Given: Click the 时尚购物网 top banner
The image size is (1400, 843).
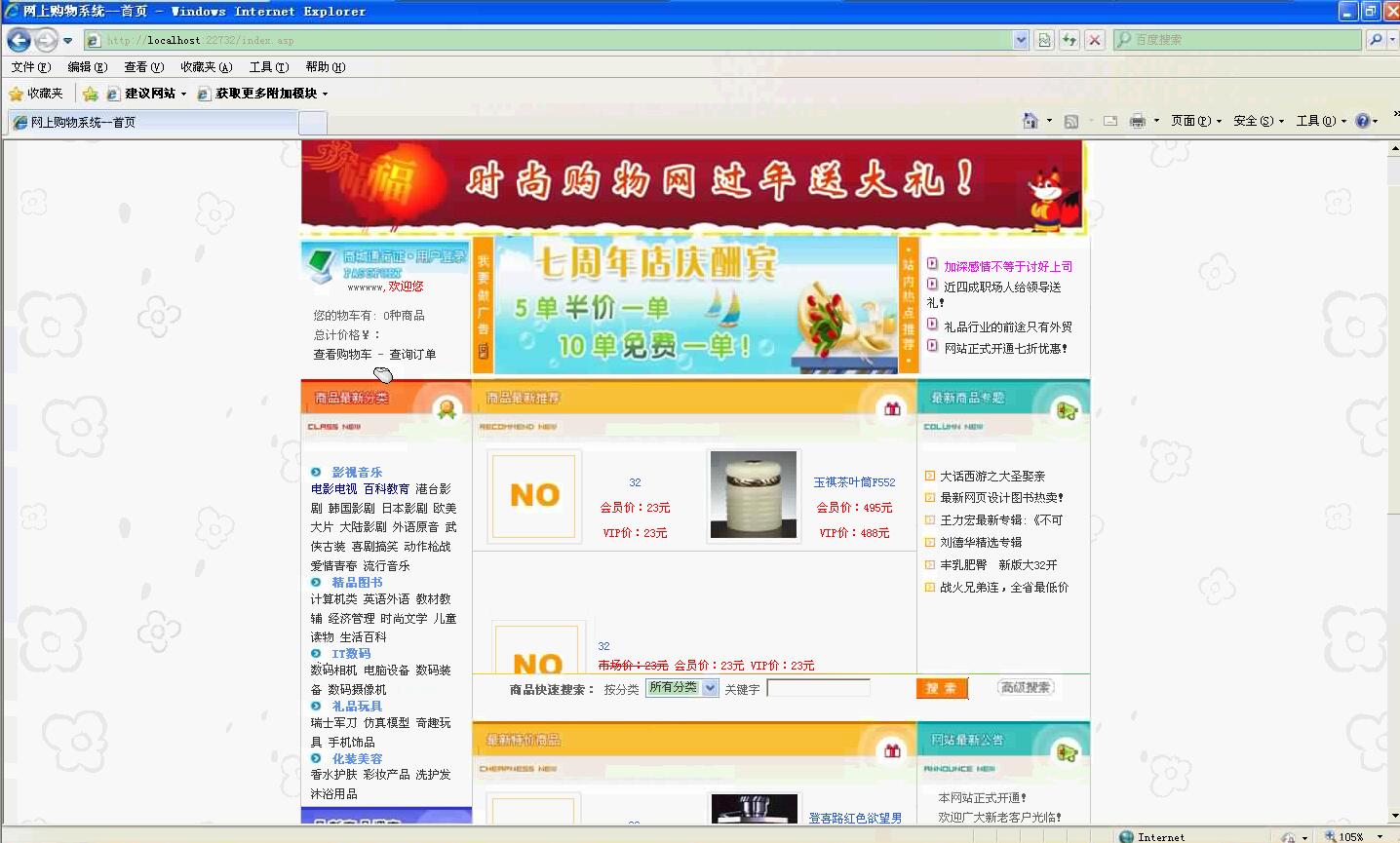Looking at the screenshot, I should pos(693,187).
